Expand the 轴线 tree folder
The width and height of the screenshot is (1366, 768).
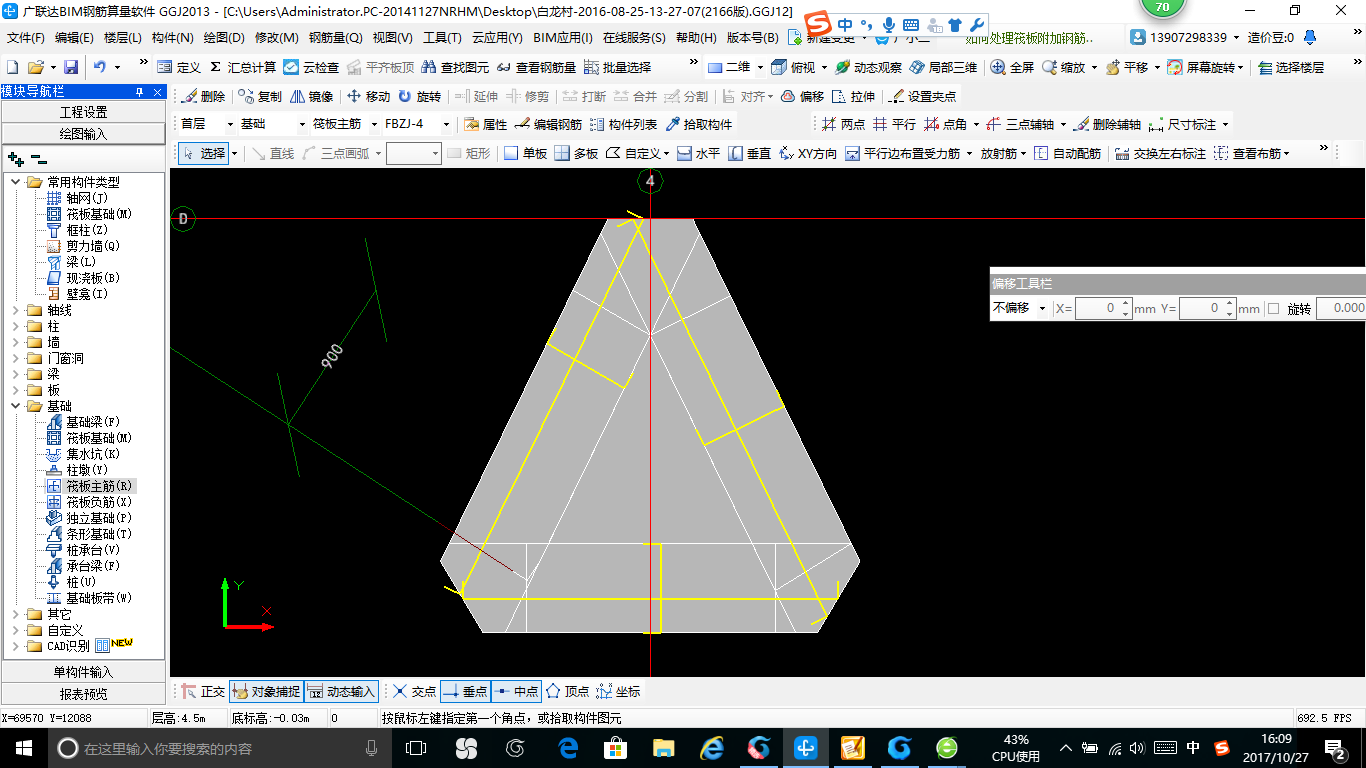pyautogui.click(x=15, y=310)
